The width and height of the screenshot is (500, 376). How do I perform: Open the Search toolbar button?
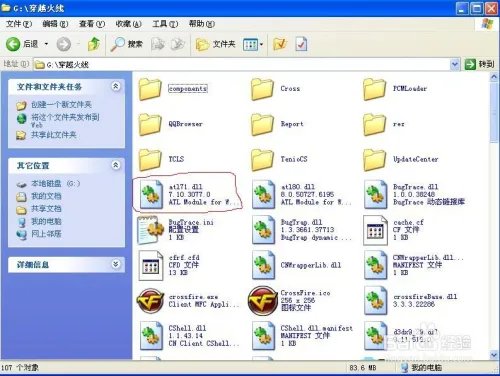[x=126, y=44]
